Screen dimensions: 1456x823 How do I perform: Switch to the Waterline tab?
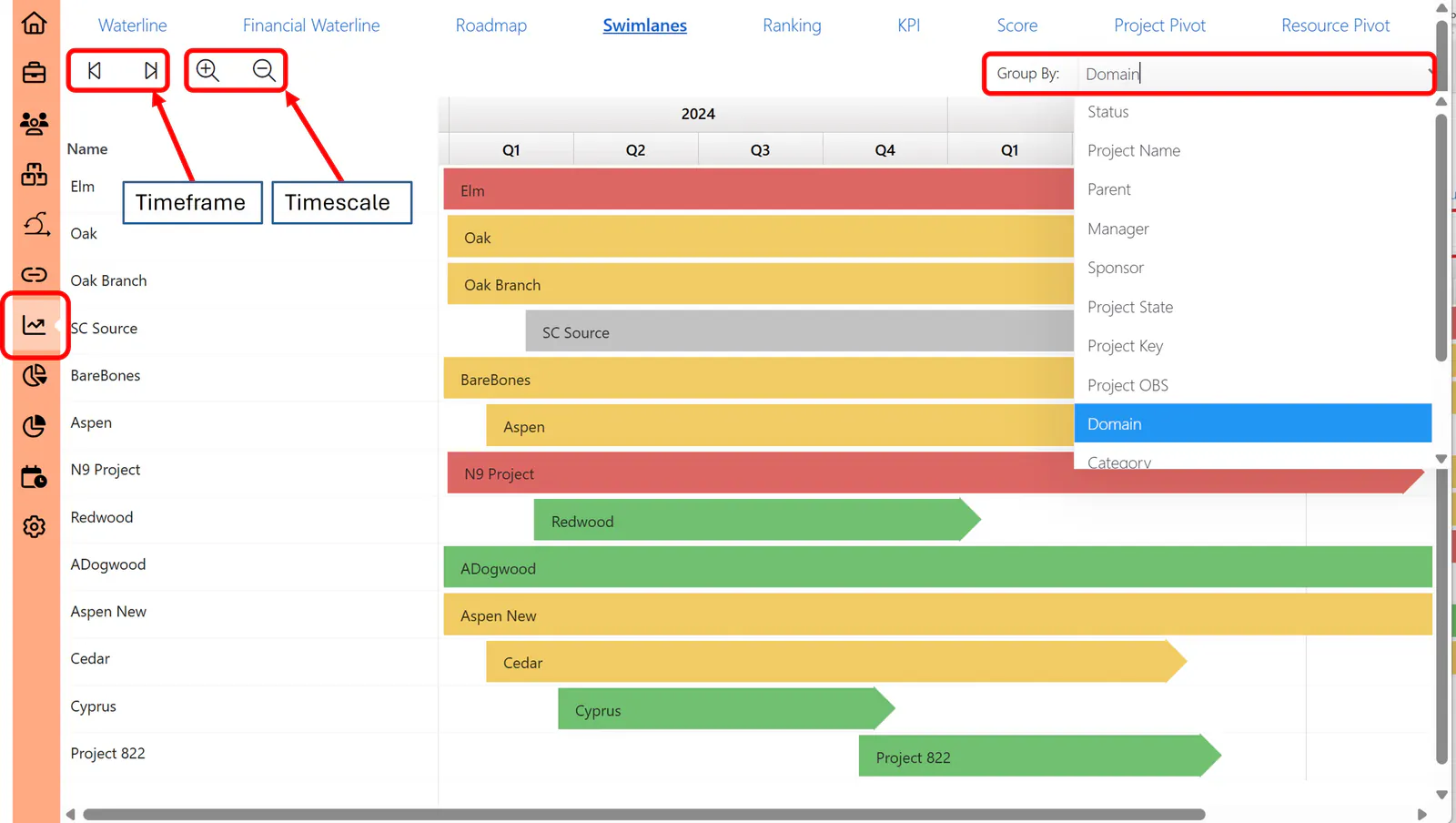pos(133,25)
